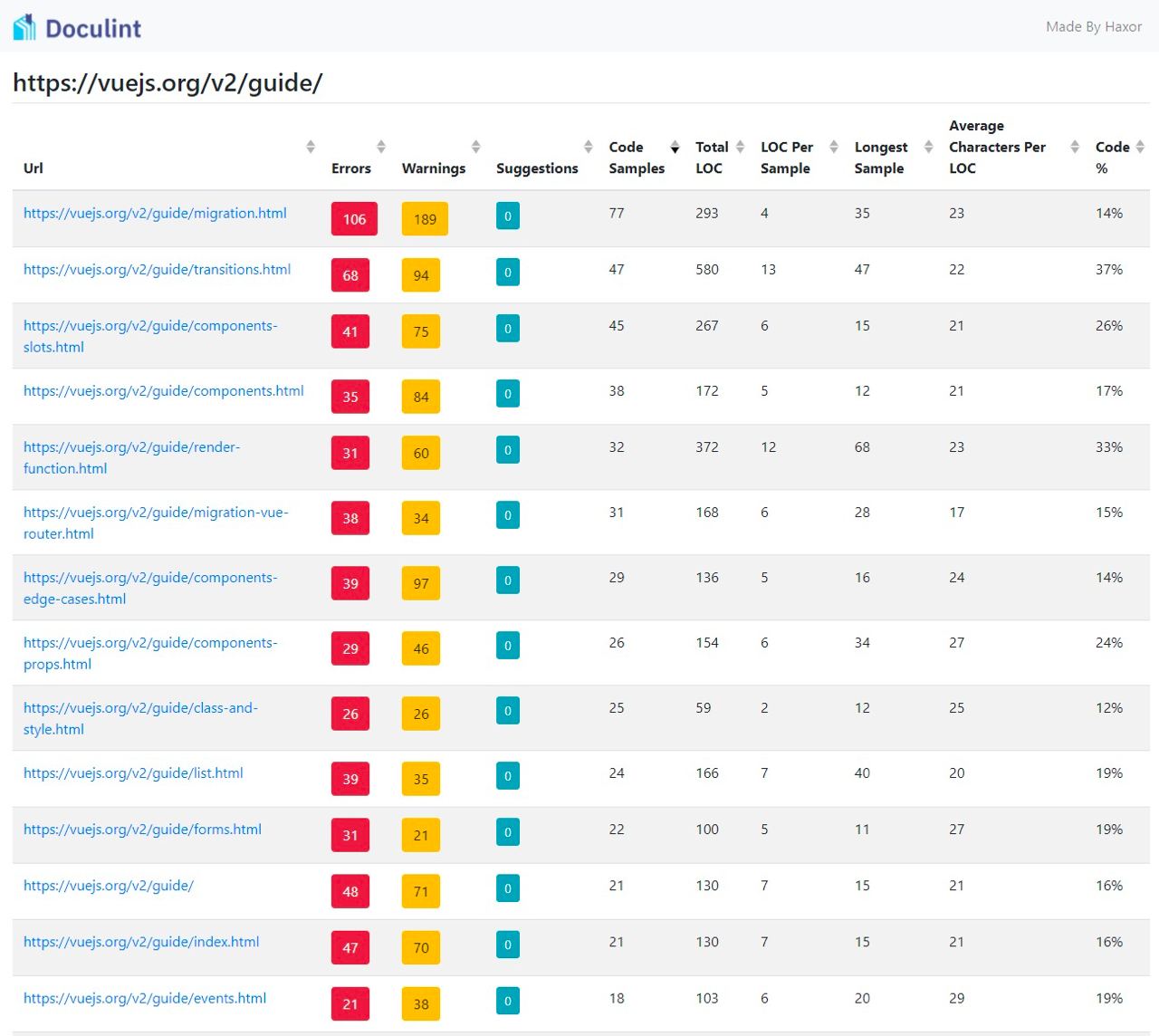Viewport: 1159px width, 1036px height.
Task: Visit the Made By Haxor link
Action: (x=1093, y=27)
